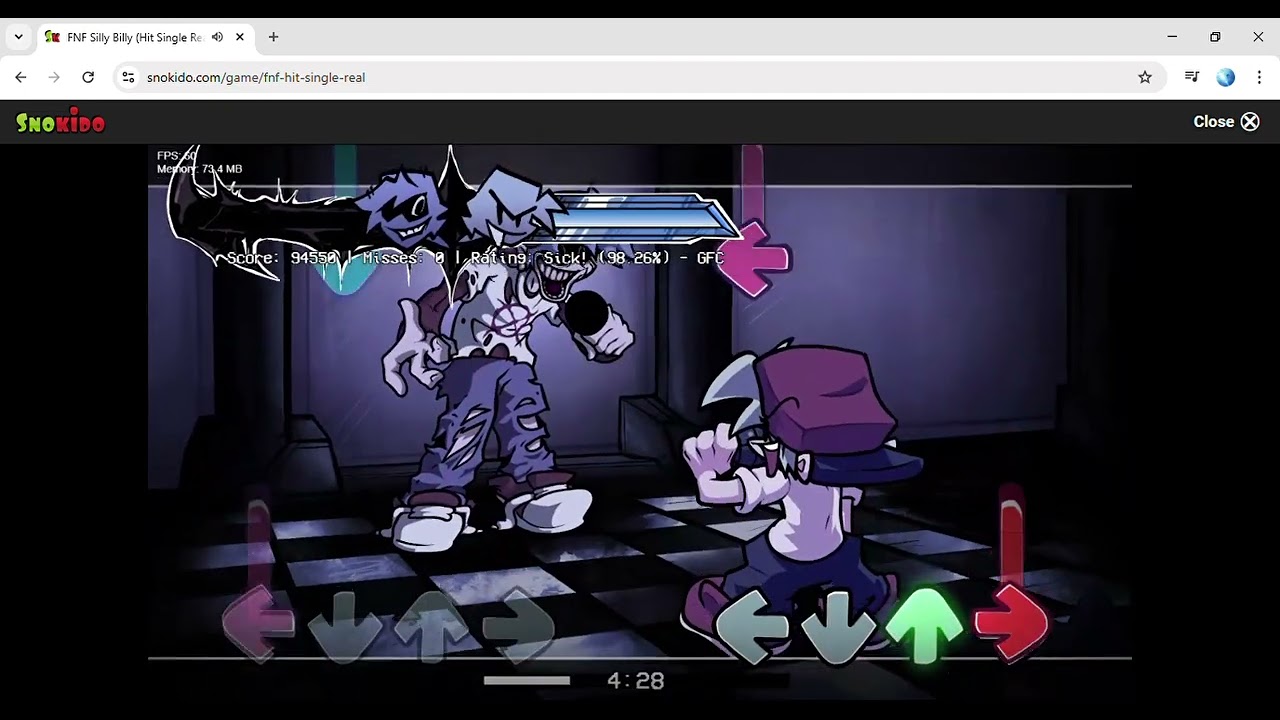Open the media control icon in toolbar

point(1192,77)
